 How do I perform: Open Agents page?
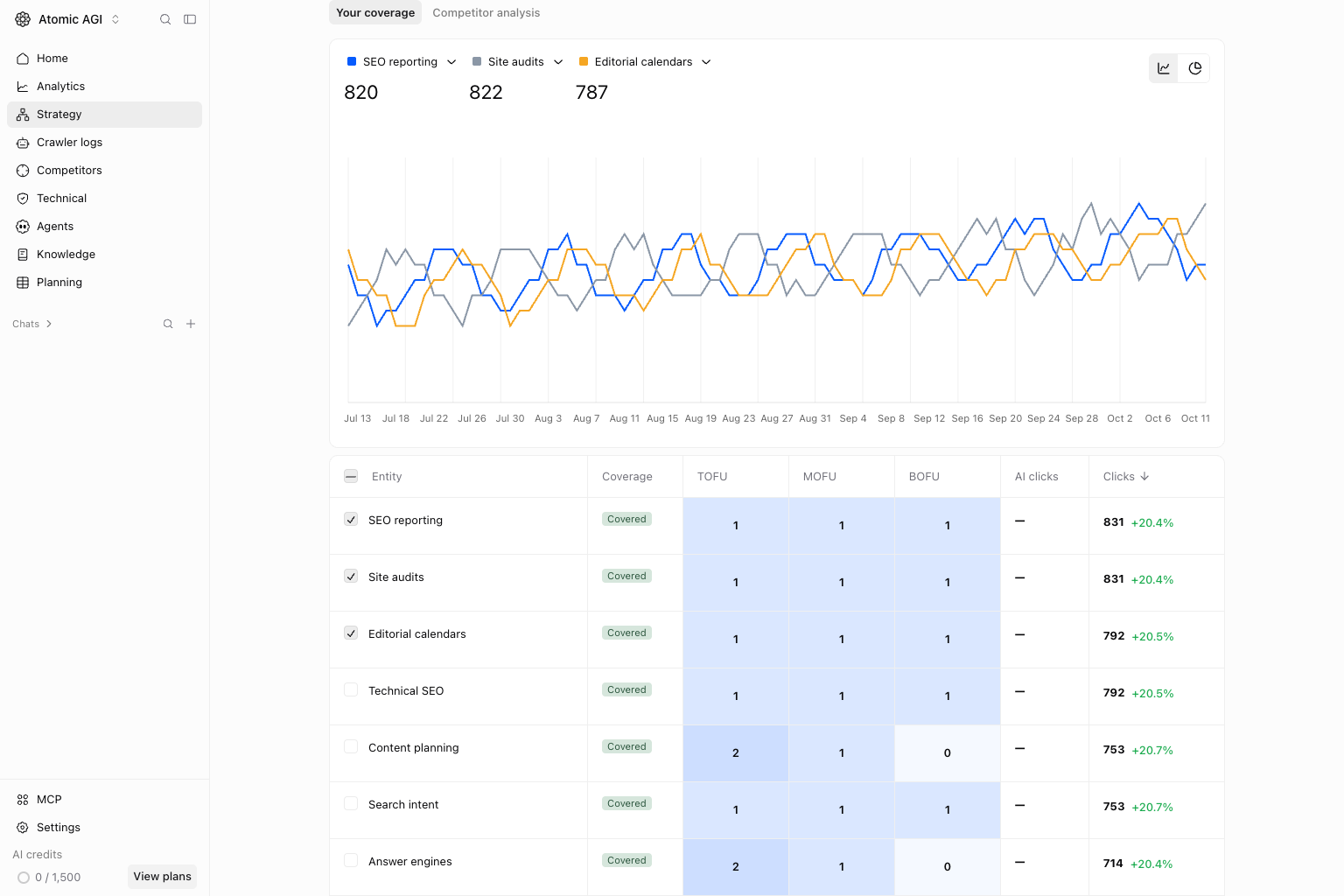click(104, 227)
